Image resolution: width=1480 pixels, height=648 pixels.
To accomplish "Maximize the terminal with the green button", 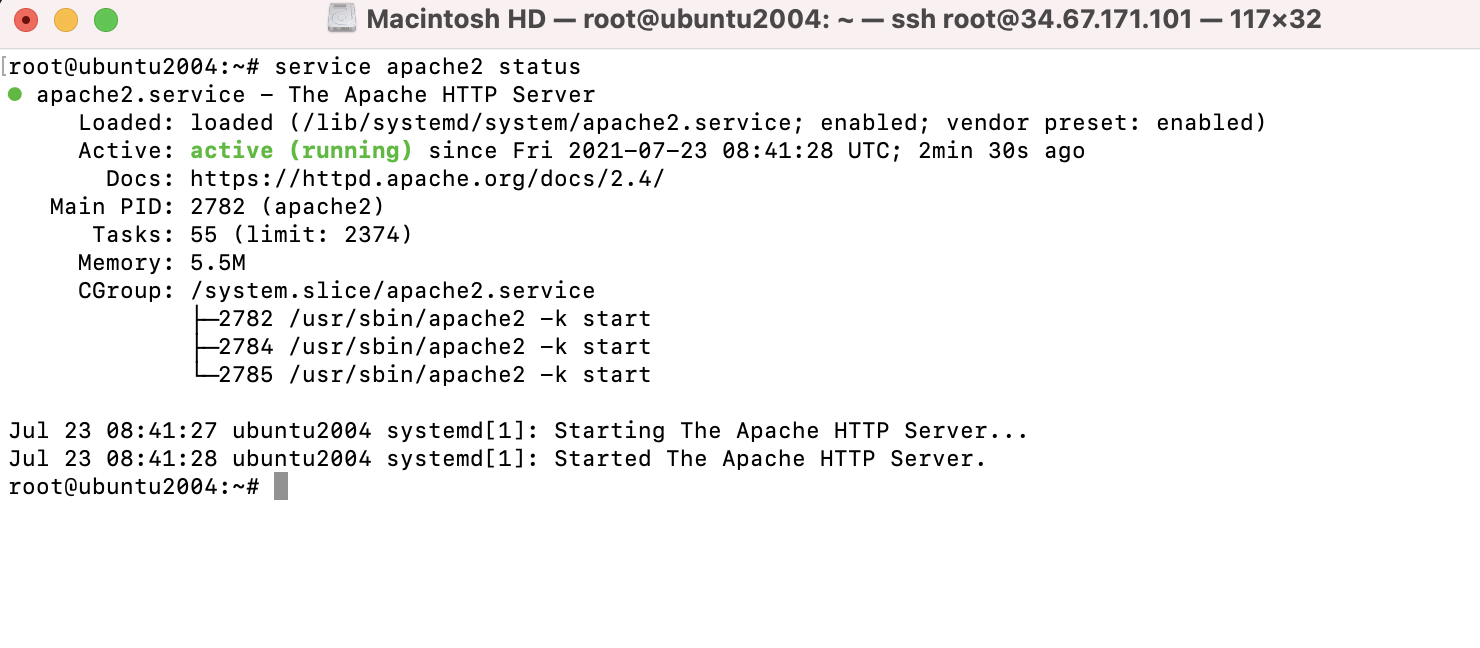I will (x=106, y=19).
